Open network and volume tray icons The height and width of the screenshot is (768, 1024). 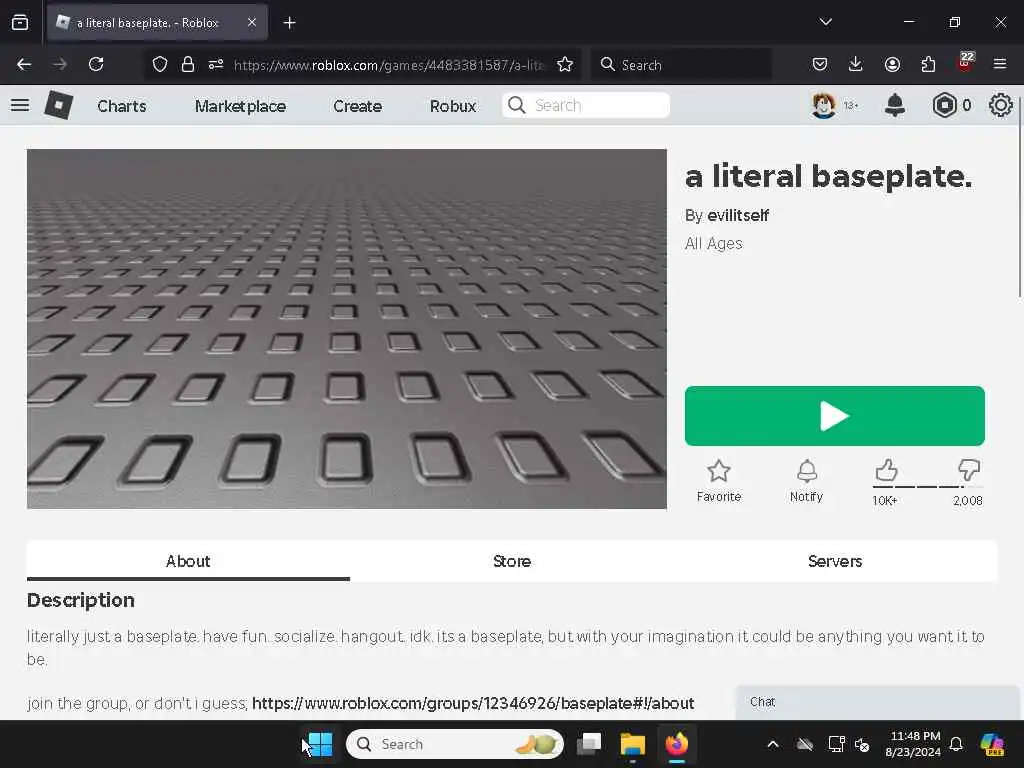coord(848,744)
